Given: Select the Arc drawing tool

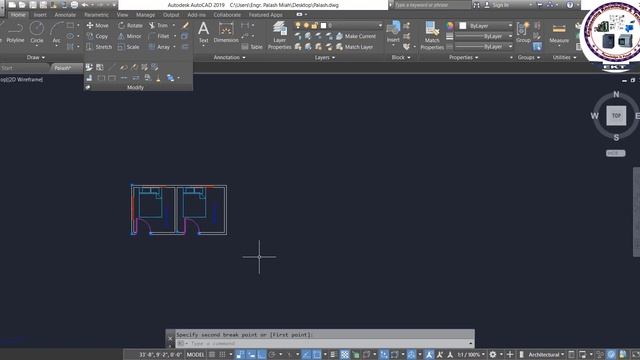Looking at the screenshot, I should pos(56,33).
